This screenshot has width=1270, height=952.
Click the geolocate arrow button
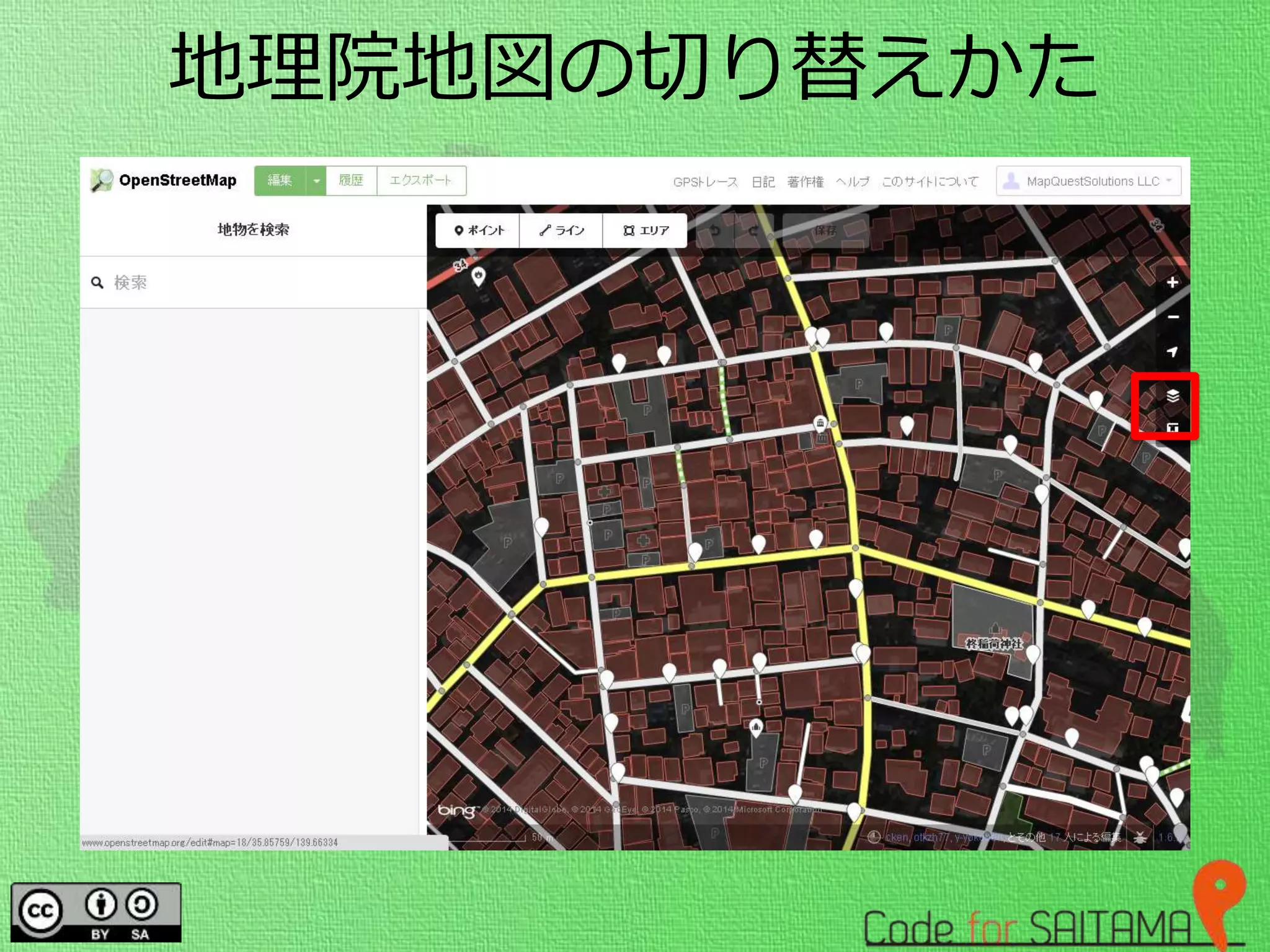tap(1173, 352)
